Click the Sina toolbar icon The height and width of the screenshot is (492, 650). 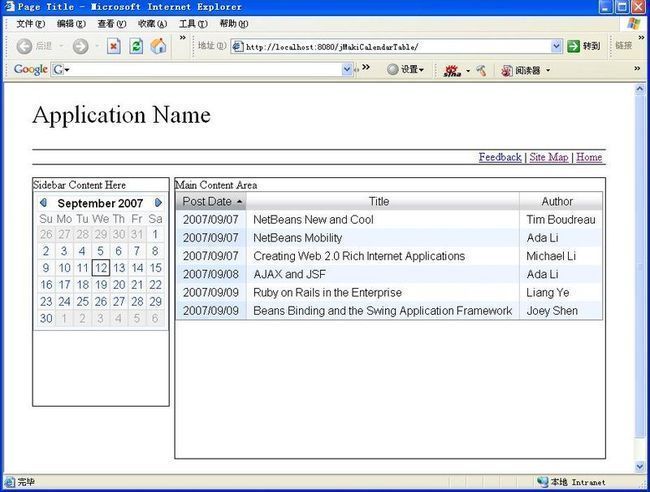452,70
